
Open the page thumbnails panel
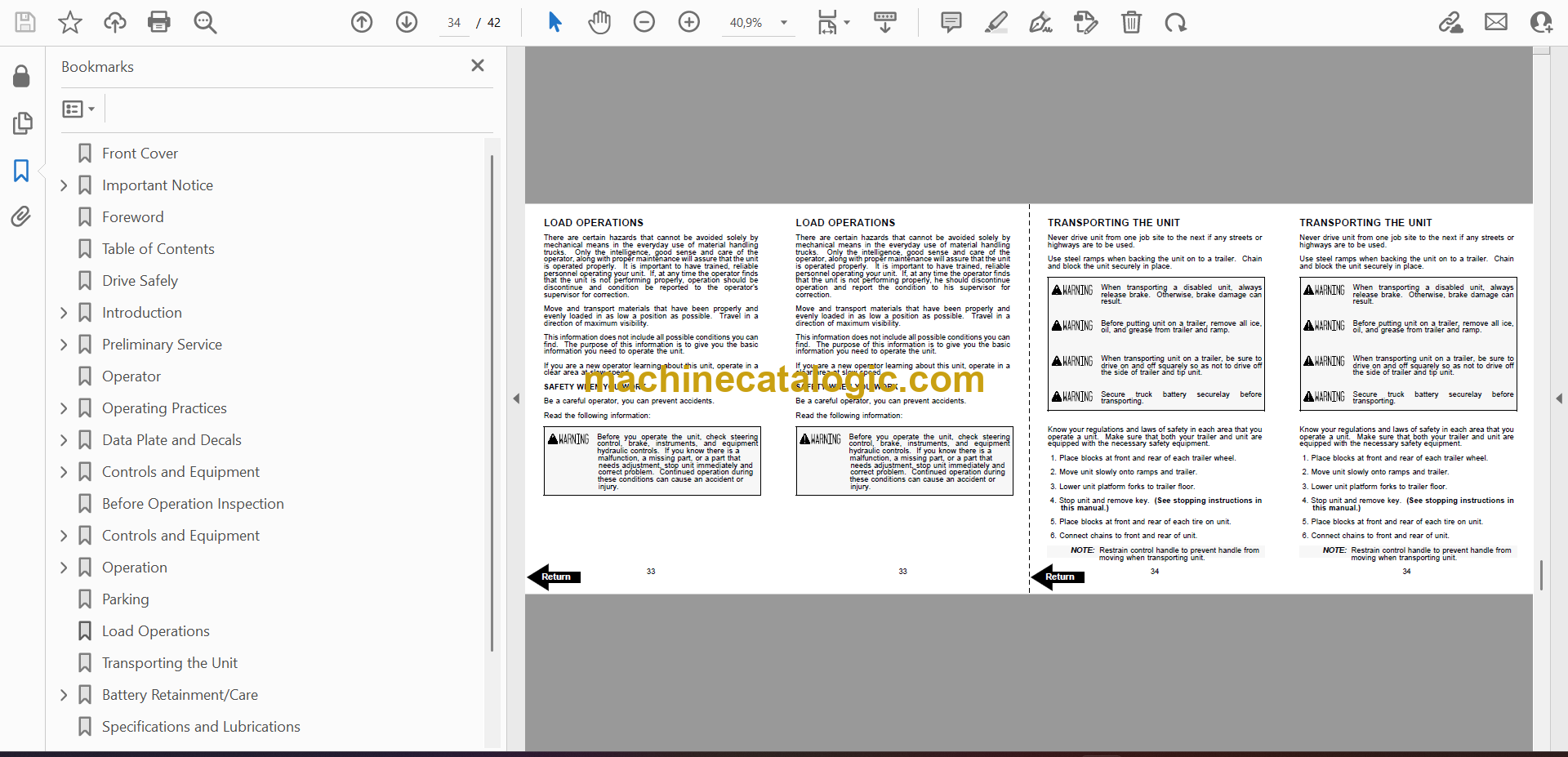click(x=22, y=123)
